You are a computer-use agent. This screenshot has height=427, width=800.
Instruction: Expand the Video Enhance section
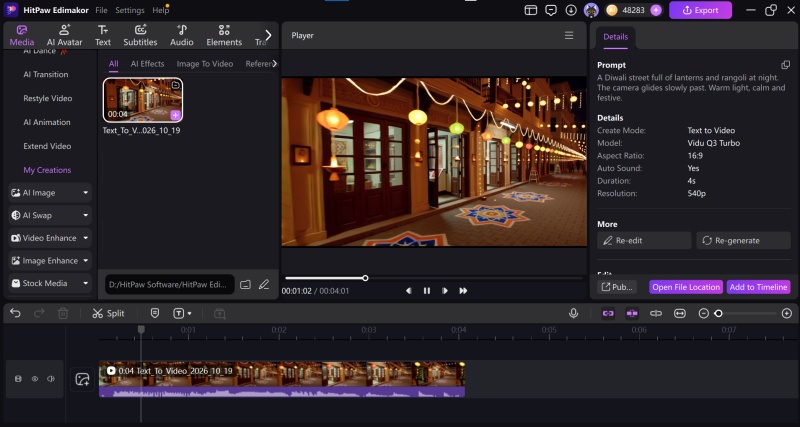50,238
